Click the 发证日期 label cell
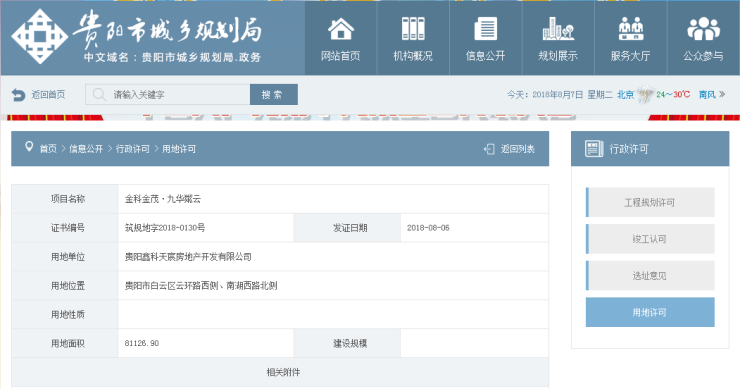The height and width of the screenshot is (389, 740). point(347,228)
